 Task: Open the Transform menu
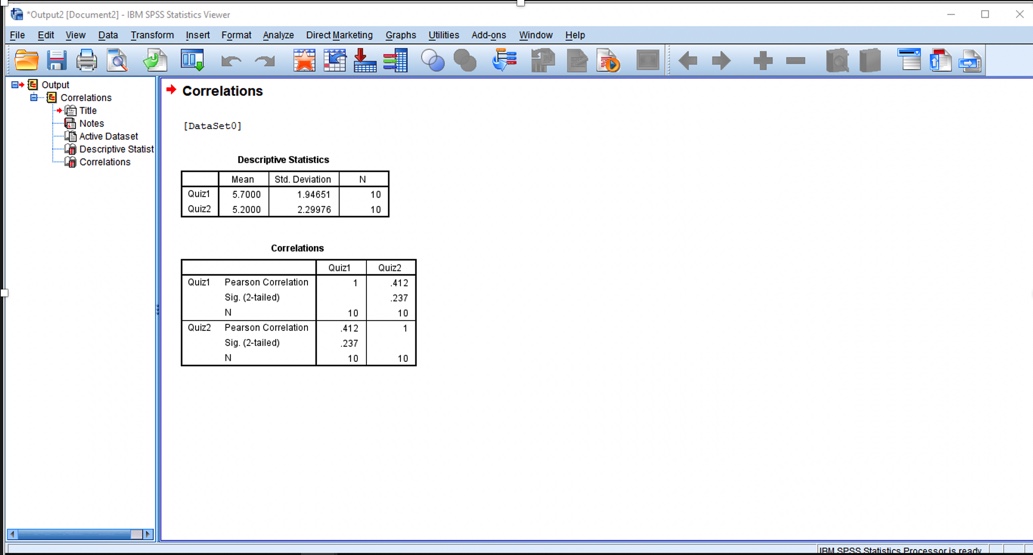[152, 35]
